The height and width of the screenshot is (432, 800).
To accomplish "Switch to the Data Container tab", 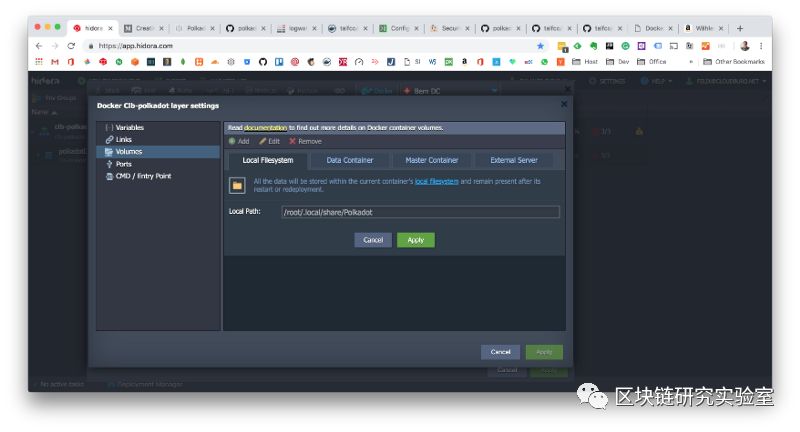I will 349,160.
